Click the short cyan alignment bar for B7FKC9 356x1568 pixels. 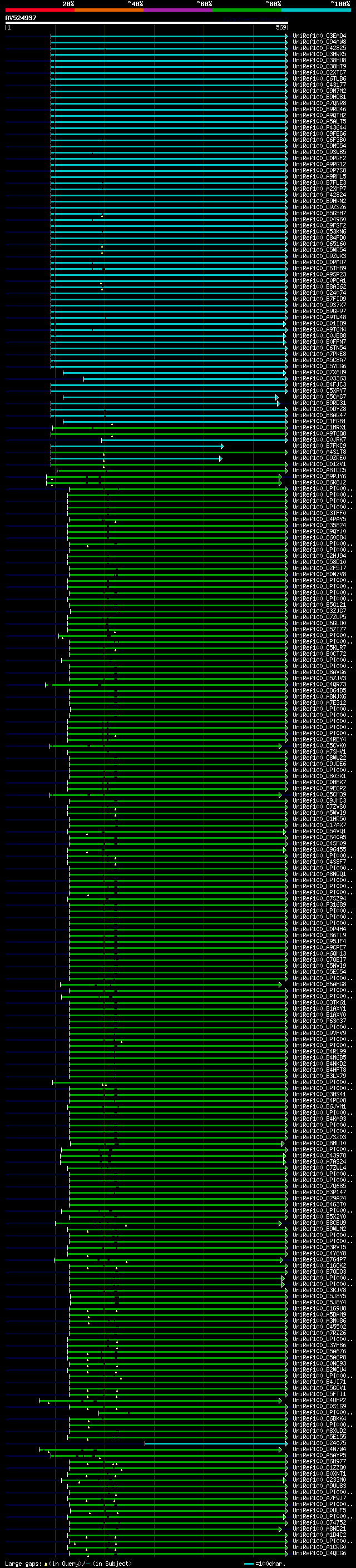click(137, 446)
